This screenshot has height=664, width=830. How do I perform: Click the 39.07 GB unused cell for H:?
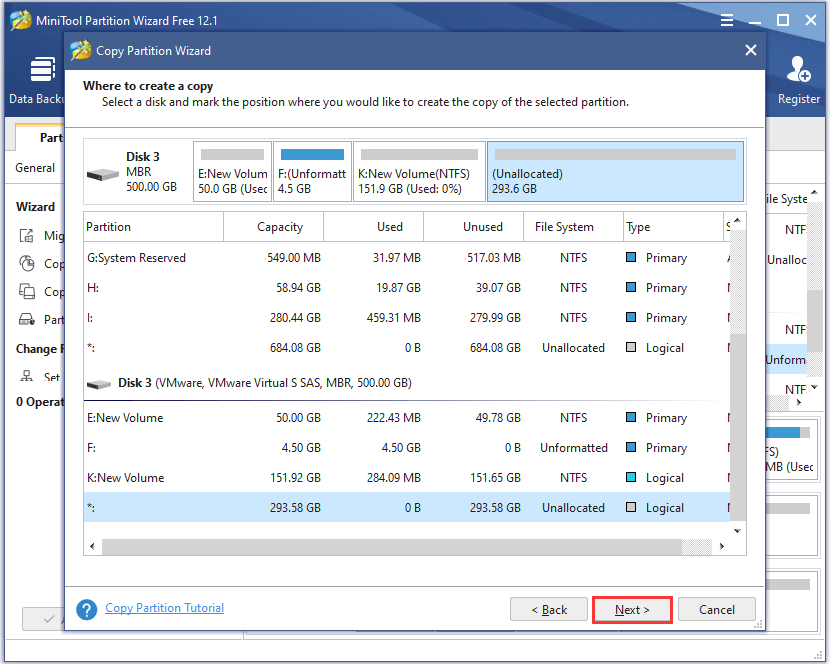click(498, 288)
